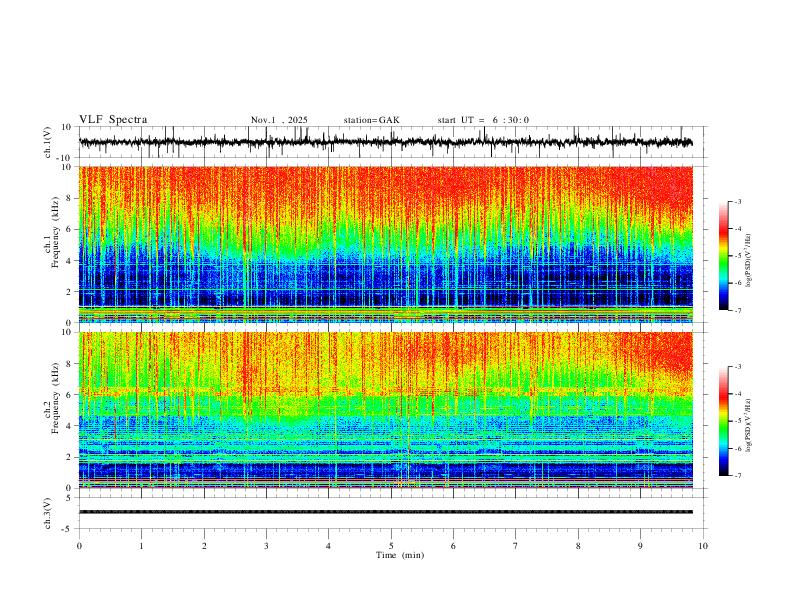Click "-3" tick on ch.1 color bar
Viewport: 792px width, 612px height.
pyautogui.click(x=737, y=201)
